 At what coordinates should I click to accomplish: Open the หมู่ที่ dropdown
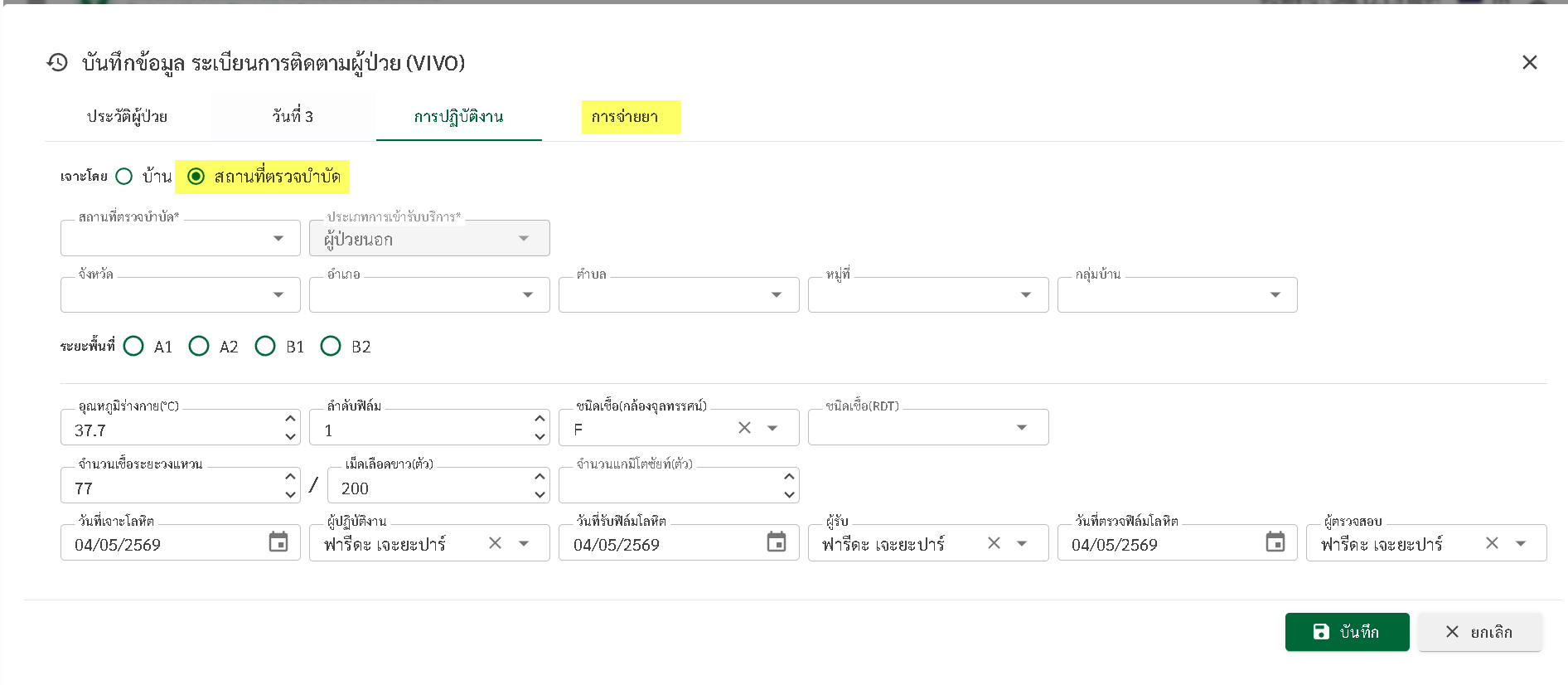(928, 294)
